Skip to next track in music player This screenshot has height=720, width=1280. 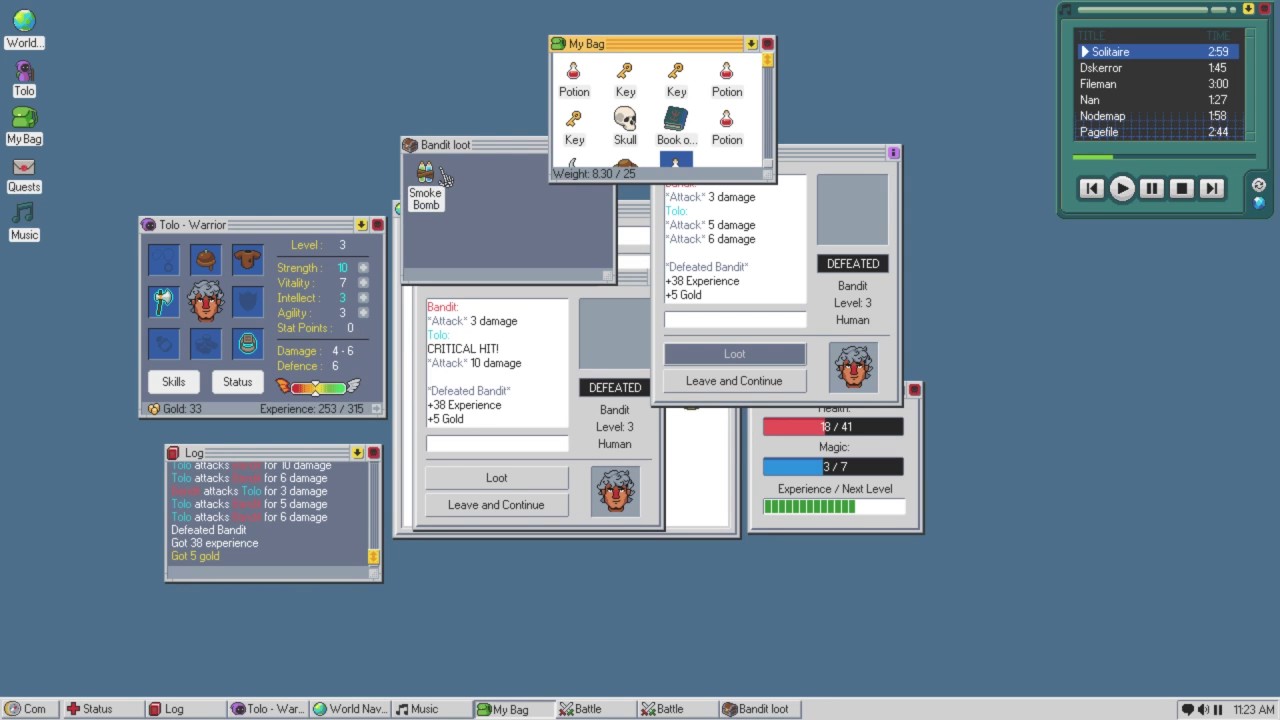1212,188
